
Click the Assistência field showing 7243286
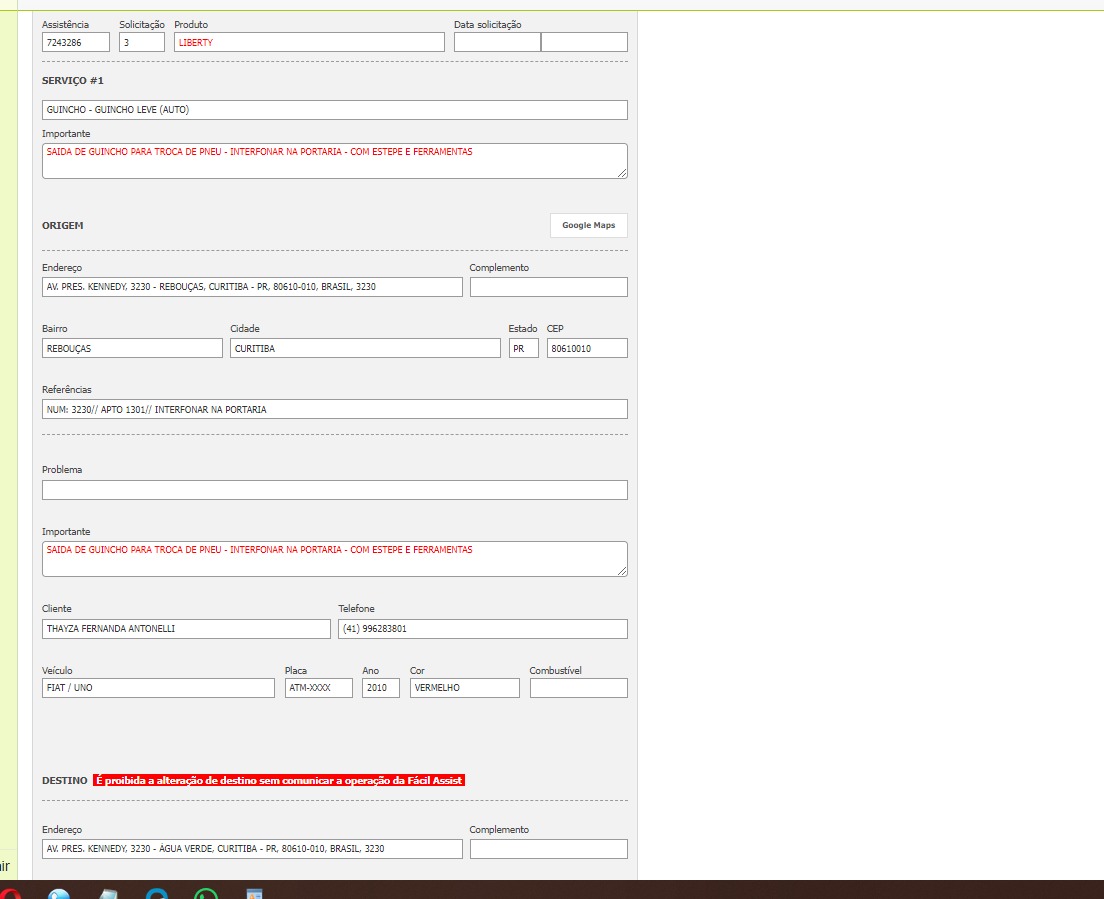coord(76,42)
